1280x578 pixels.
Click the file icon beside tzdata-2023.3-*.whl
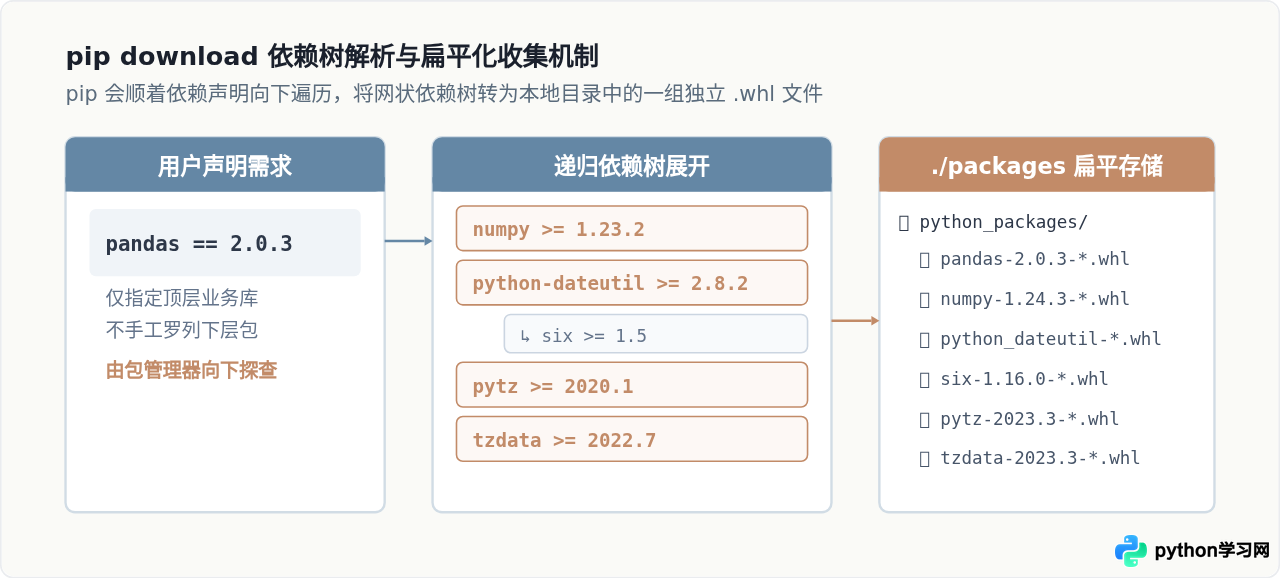tap(925, 458)
